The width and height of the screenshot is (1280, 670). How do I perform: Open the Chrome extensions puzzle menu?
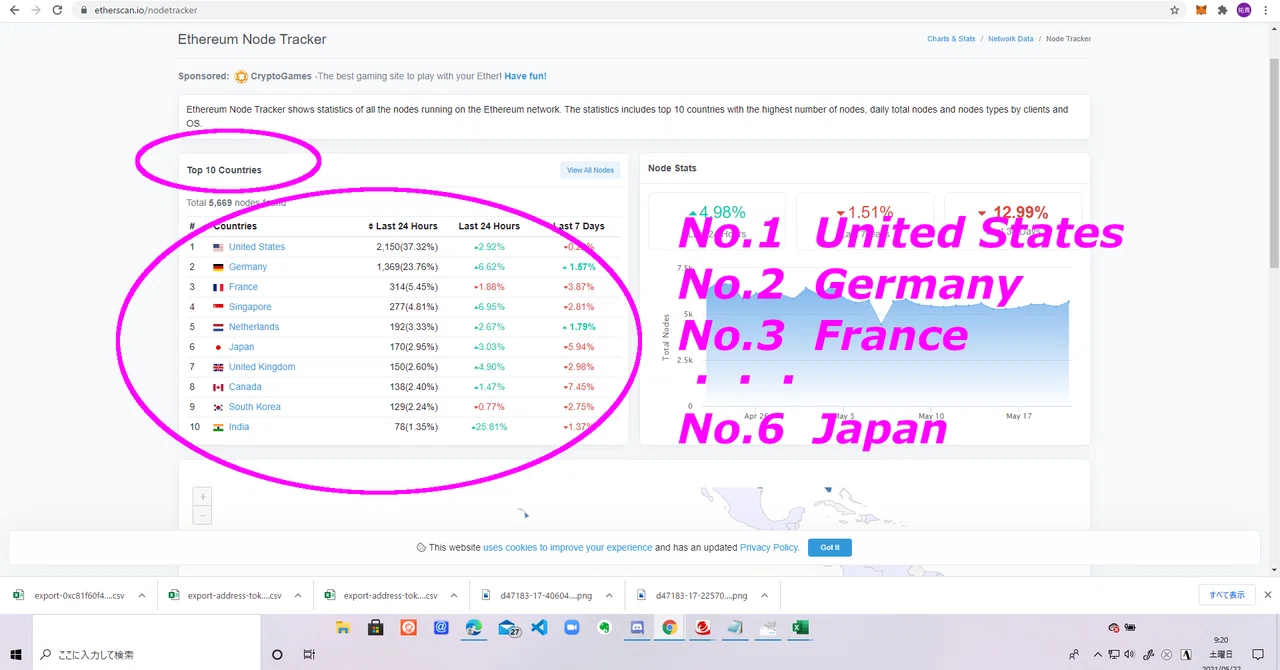(1222, 10)
